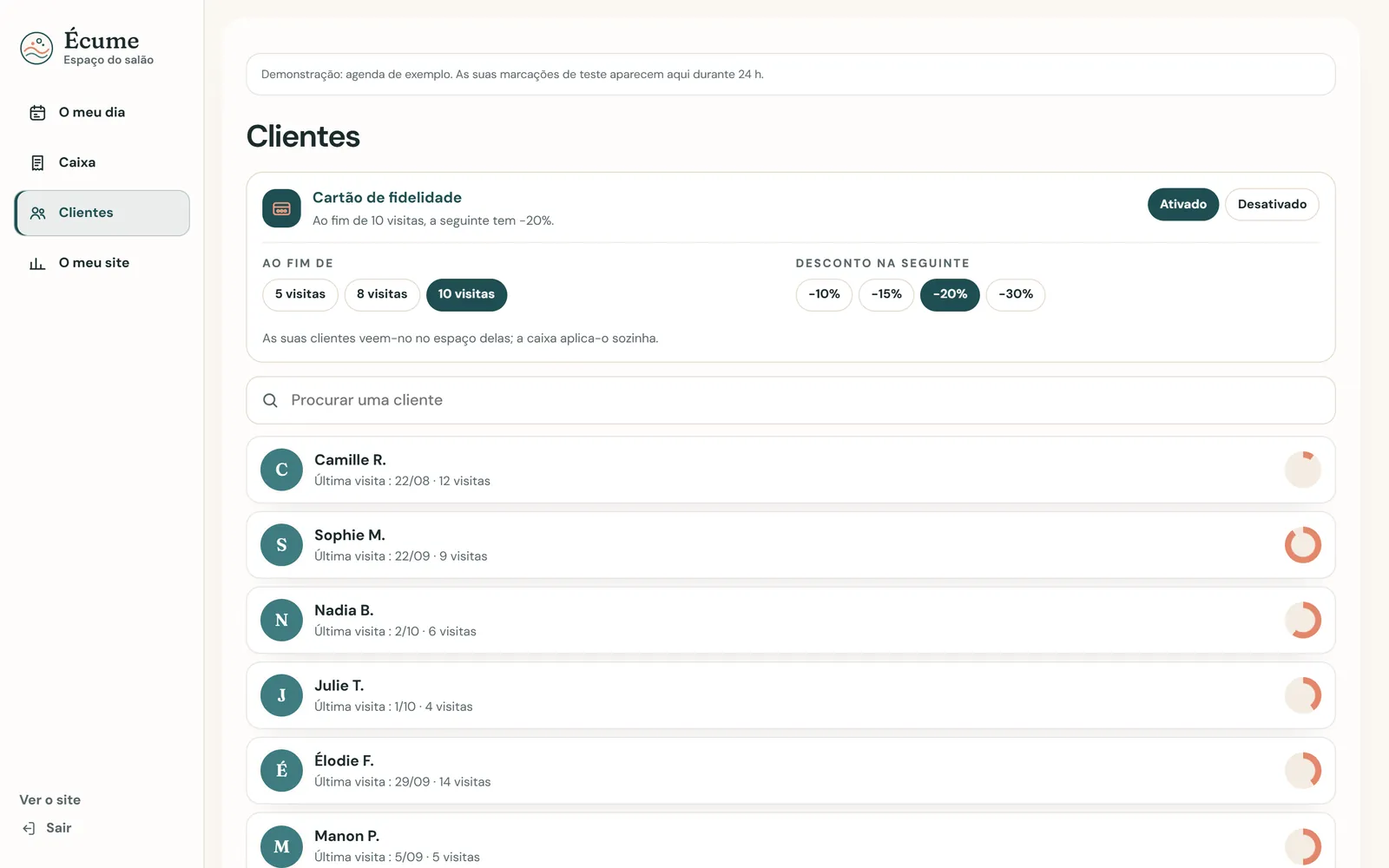
Task: Open the Clientes menu item
Action: click(x=102, y=213)
